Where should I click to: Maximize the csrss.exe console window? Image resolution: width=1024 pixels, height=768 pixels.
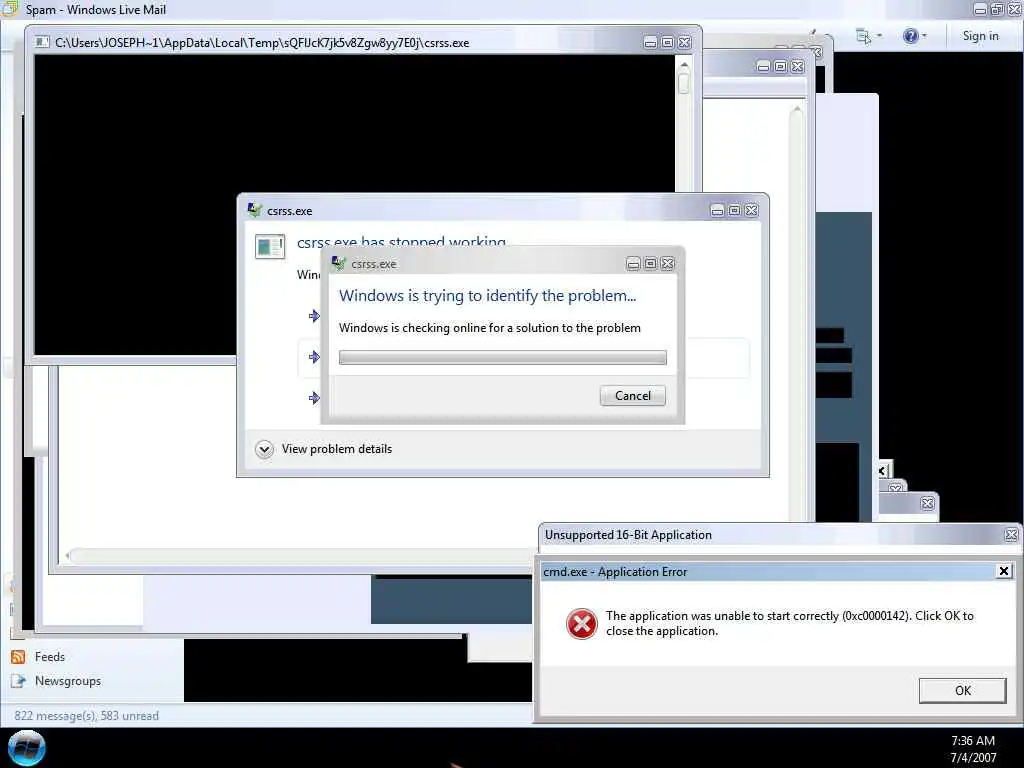coord(667,42)
